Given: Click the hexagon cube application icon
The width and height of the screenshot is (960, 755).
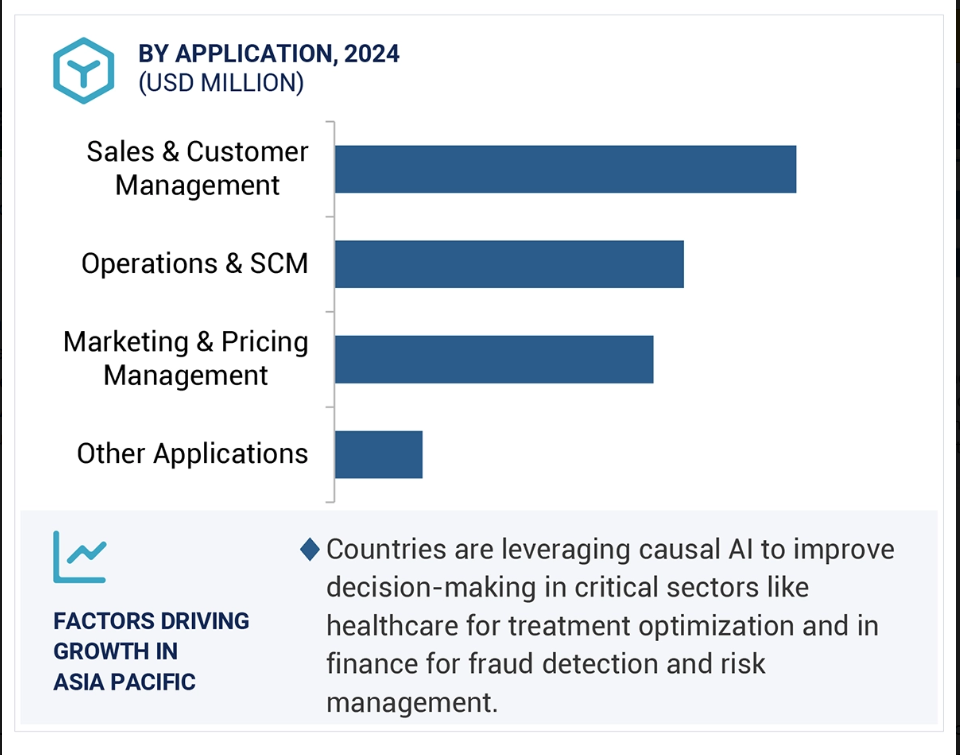Looking at the screenshot, I should [83, 70].
